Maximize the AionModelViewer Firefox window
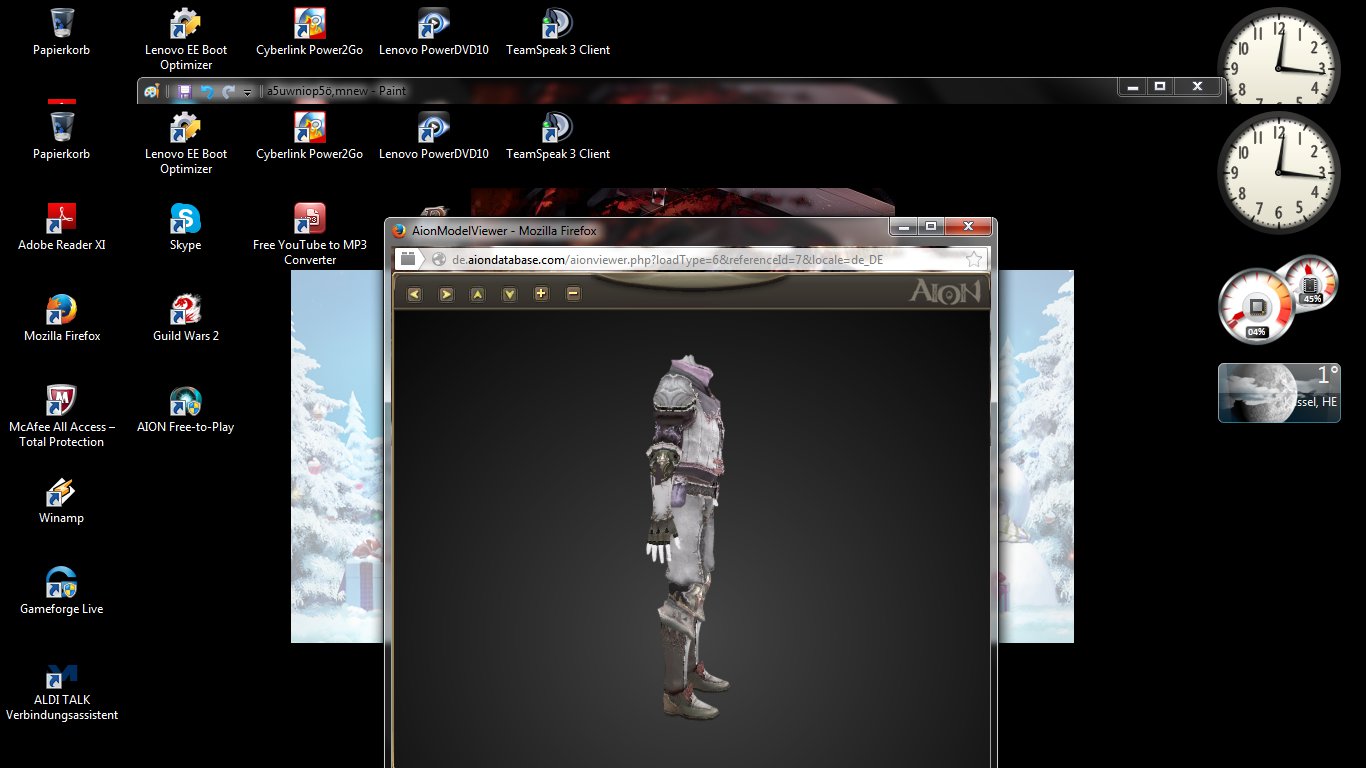This screenshot has height=768, width=1366. click(x=931, y=227)
